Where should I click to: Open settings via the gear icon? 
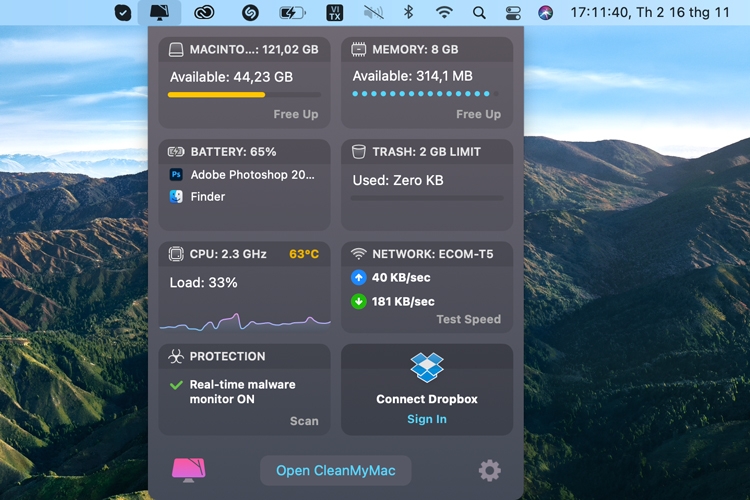coord(490,470)
